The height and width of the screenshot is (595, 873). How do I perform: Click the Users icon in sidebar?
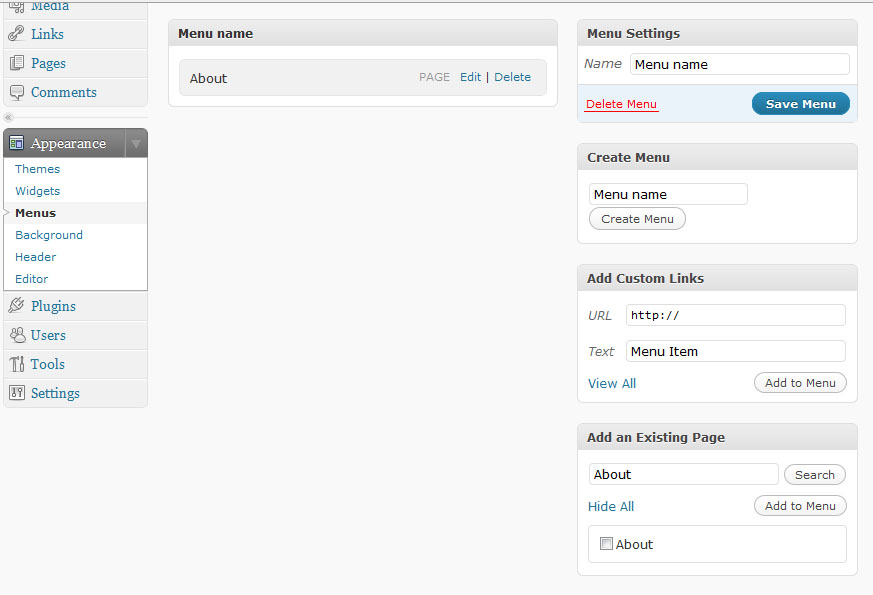coord(17,335)
